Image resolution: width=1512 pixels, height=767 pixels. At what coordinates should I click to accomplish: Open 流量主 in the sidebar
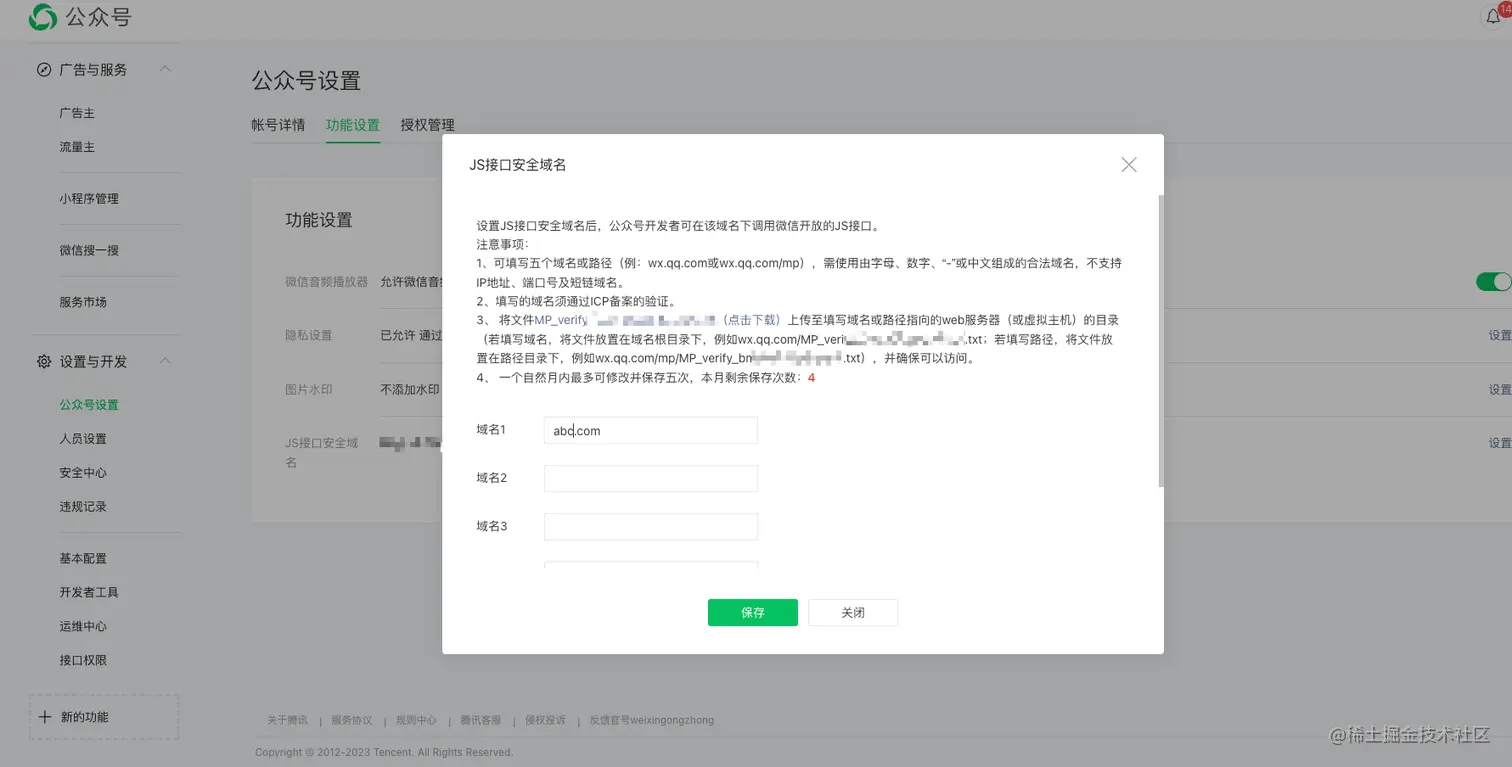click(77, 147)
